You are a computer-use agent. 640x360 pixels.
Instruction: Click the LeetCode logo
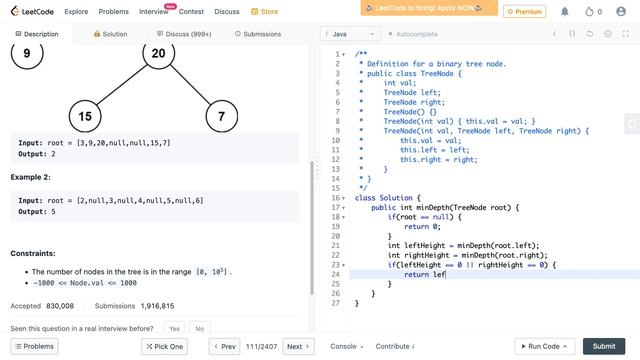pos(32,11)
